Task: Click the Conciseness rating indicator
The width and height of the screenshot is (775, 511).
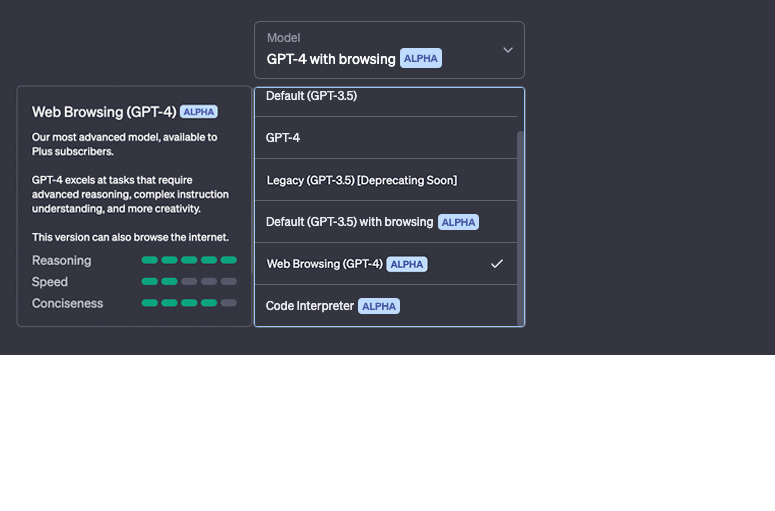Action: point(189,303)
